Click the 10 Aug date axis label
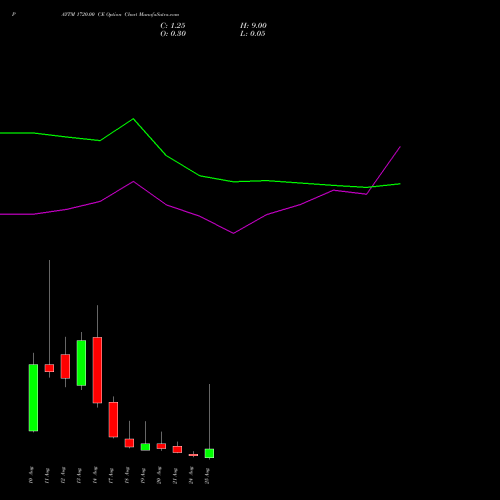 coord(31,475)
